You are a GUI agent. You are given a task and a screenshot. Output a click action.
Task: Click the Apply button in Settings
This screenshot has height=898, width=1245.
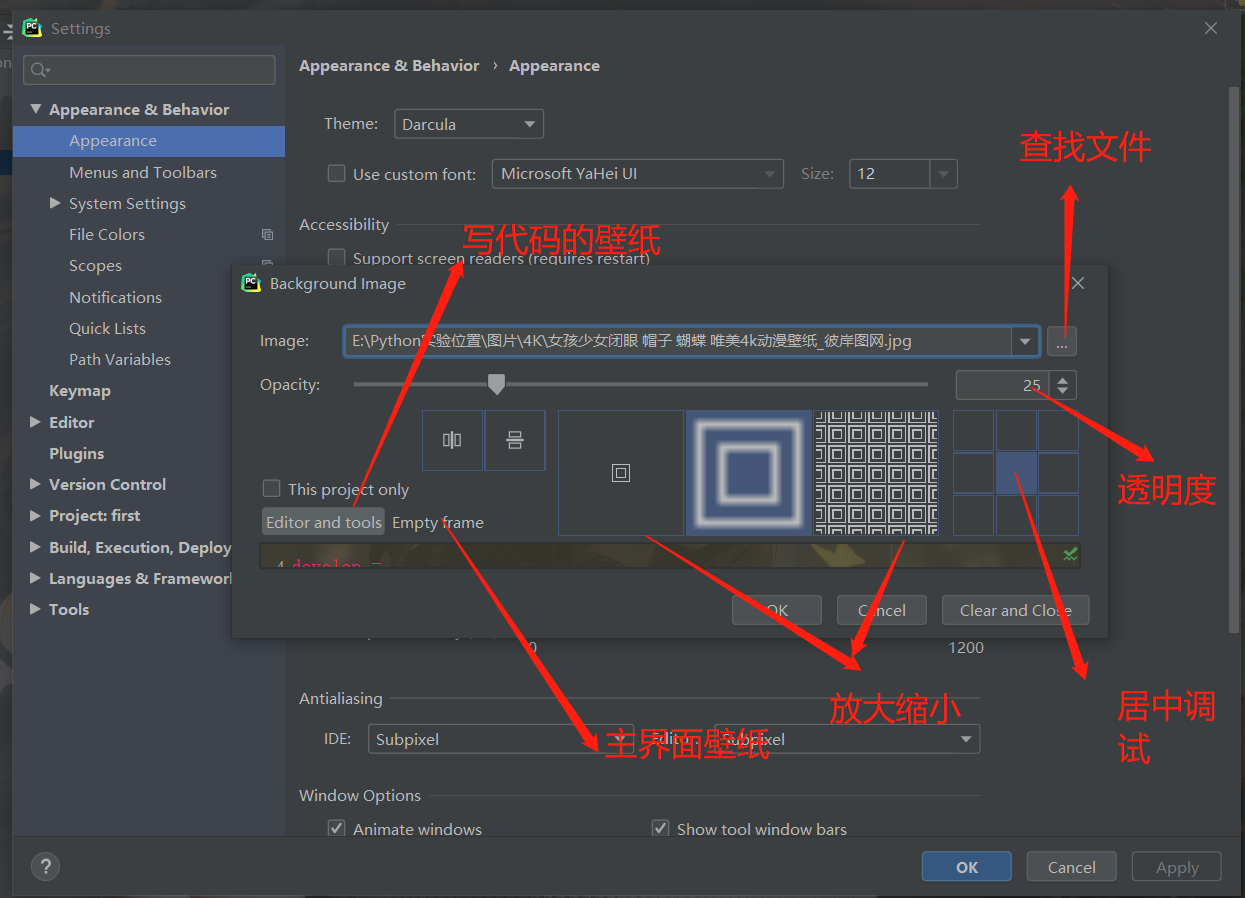pyautogui.click(x=1177, y=867)
